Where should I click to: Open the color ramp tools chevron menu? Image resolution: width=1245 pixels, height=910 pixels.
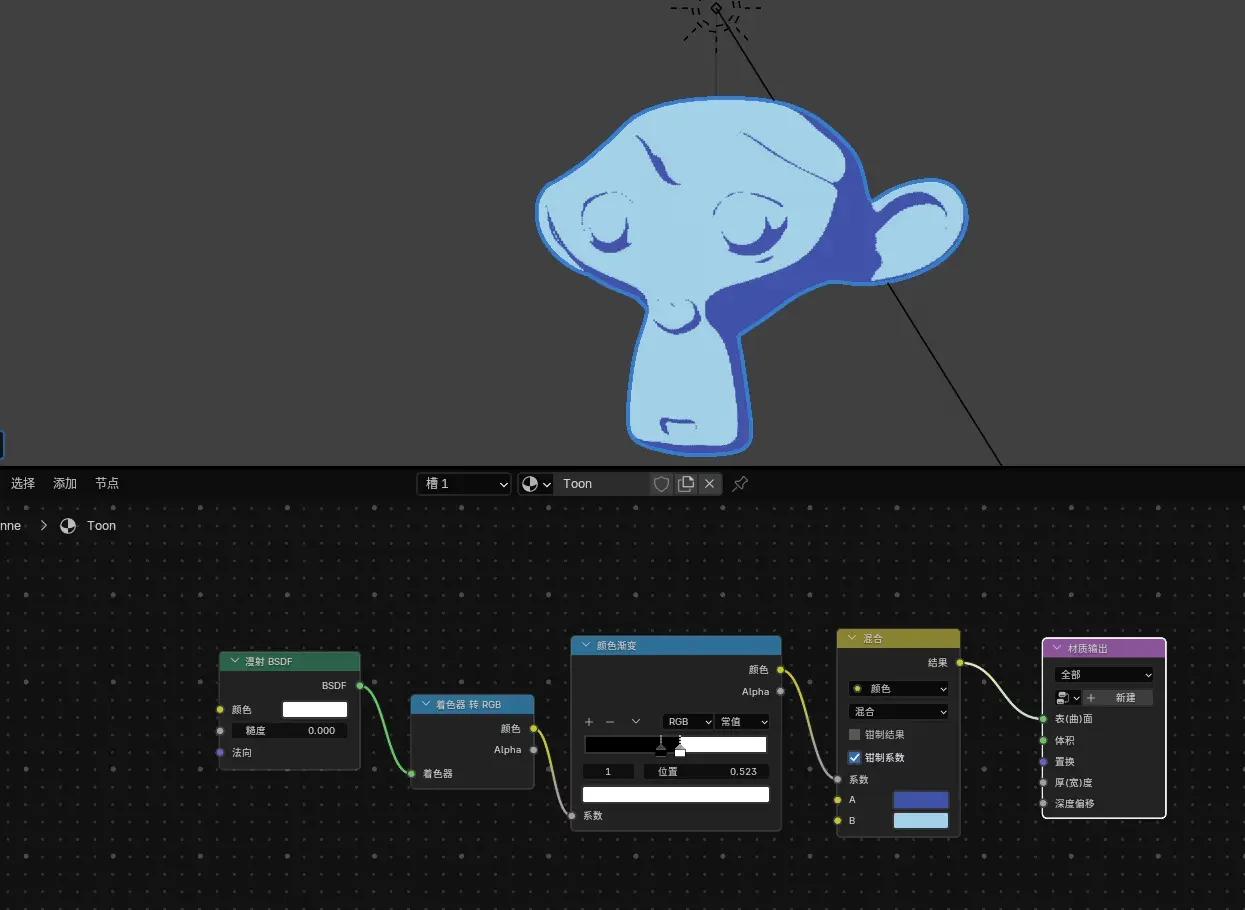(635, 722)
